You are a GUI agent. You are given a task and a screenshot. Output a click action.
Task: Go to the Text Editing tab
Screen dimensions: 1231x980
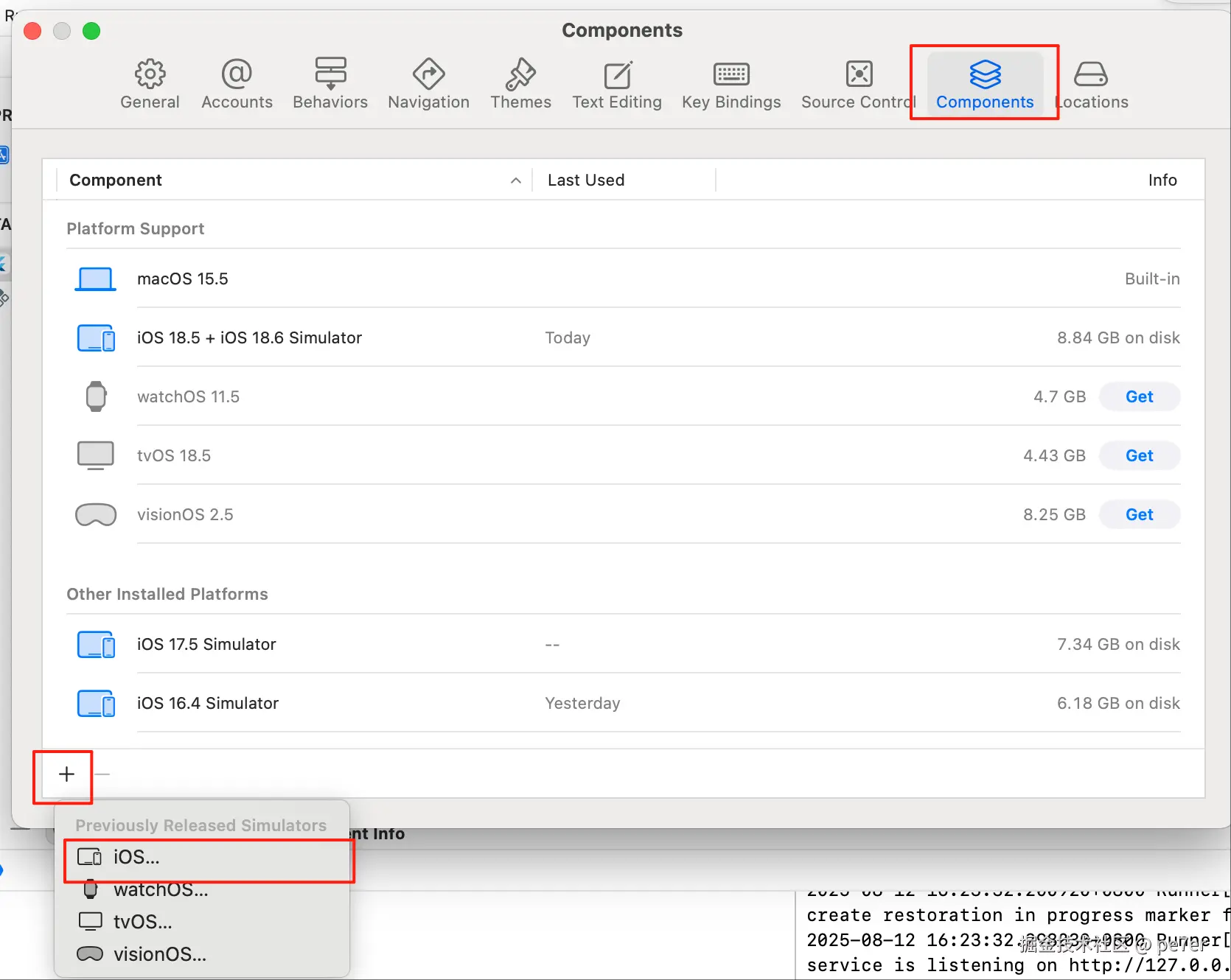click(x=617, y=84)
